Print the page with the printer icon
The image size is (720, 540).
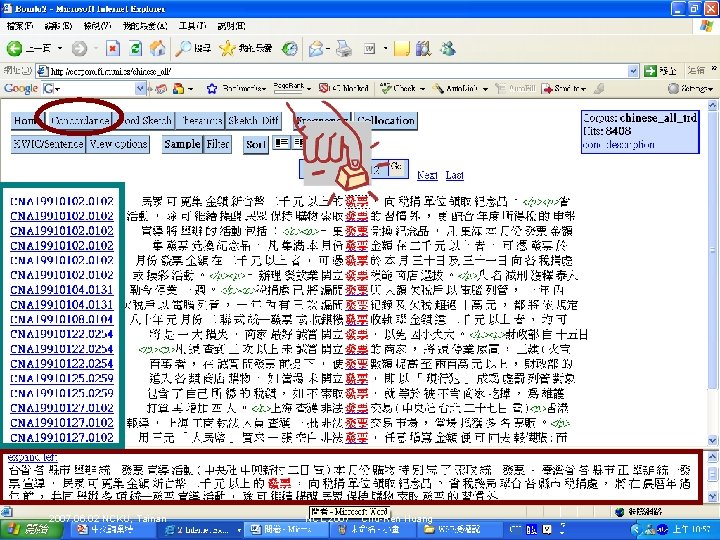click(343, 48)
